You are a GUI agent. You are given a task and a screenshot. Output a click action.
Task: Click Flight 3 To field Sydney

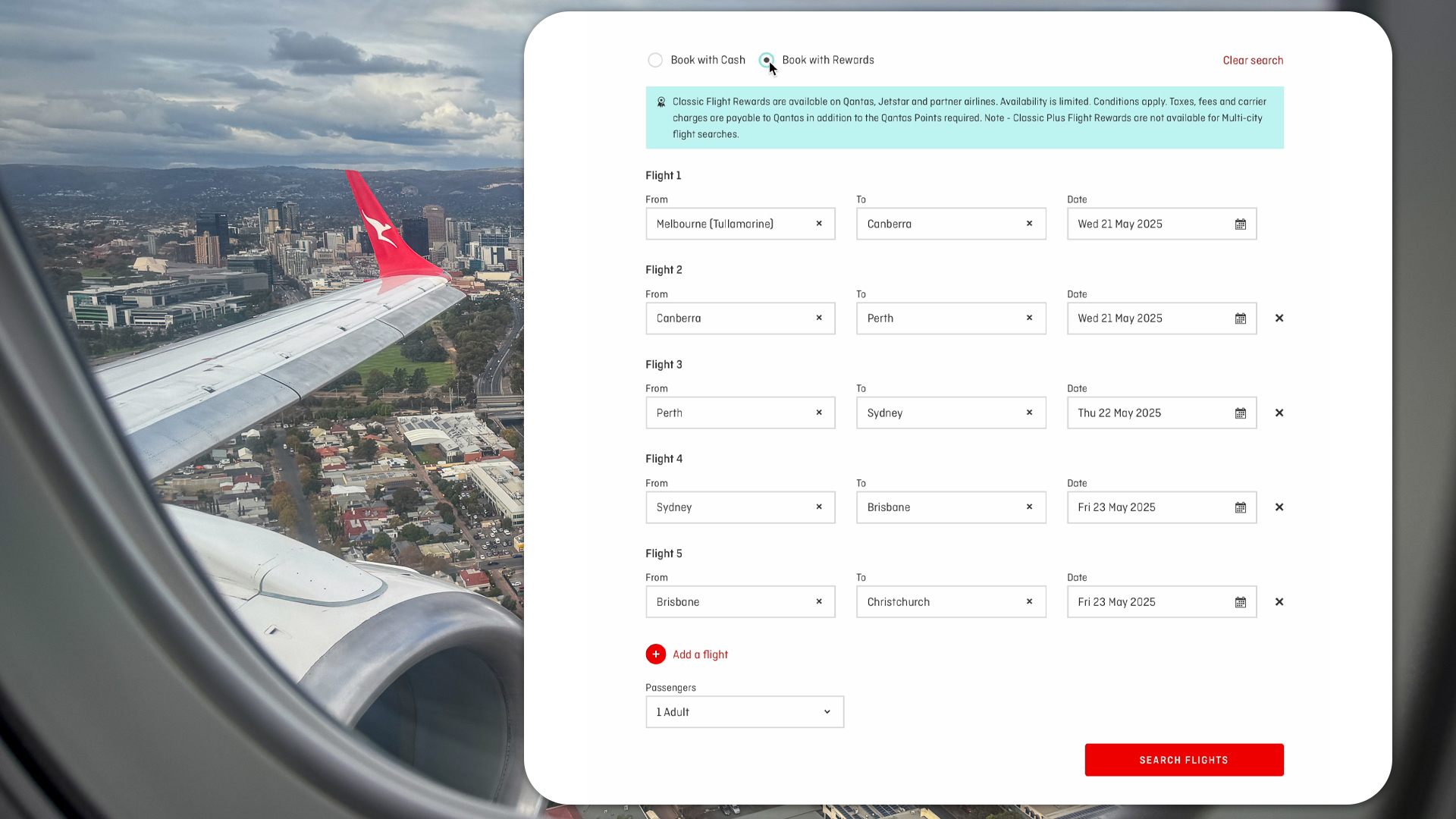click(951, 413)
